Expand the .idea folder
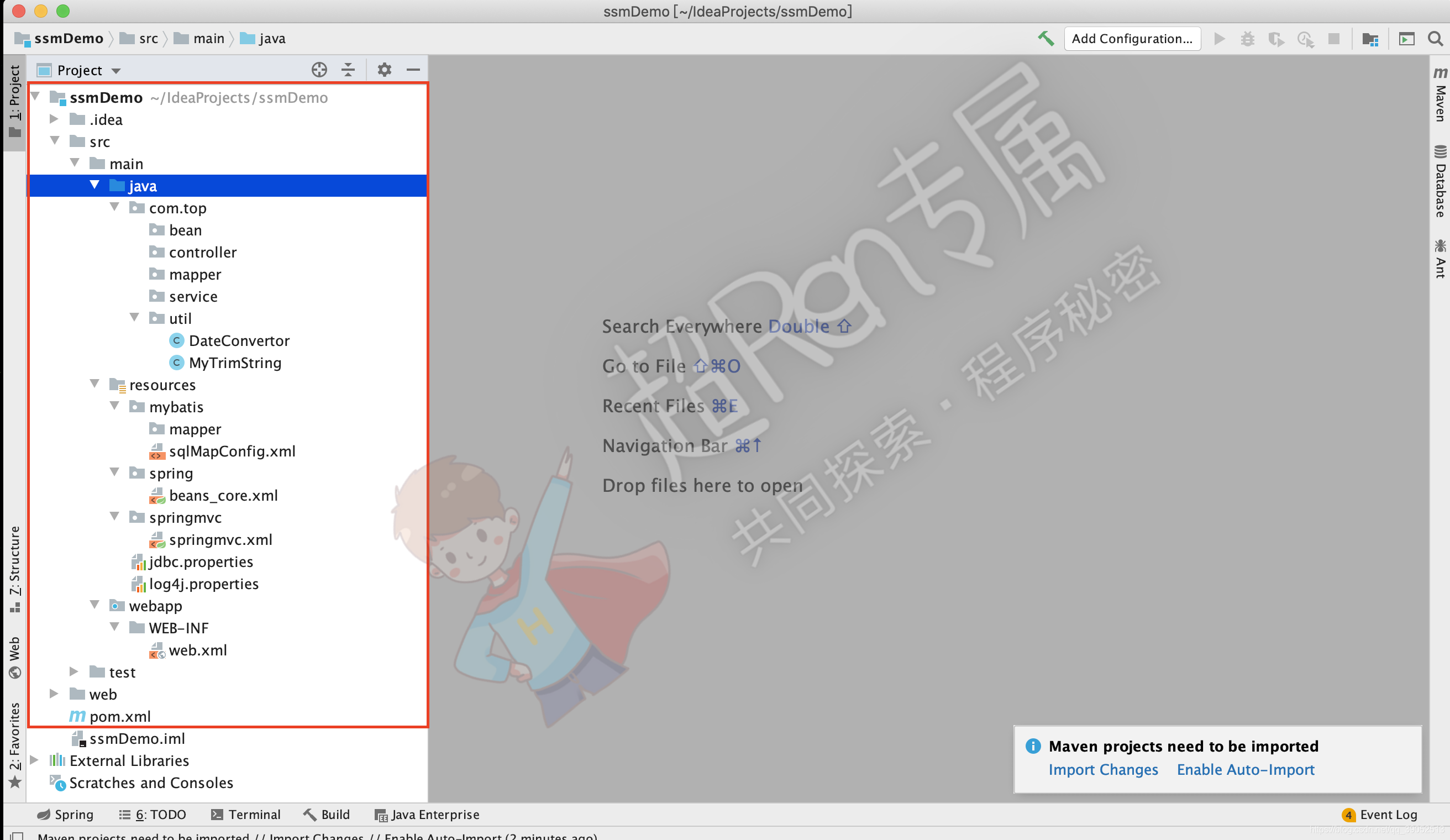 click(x=54, y=119)
